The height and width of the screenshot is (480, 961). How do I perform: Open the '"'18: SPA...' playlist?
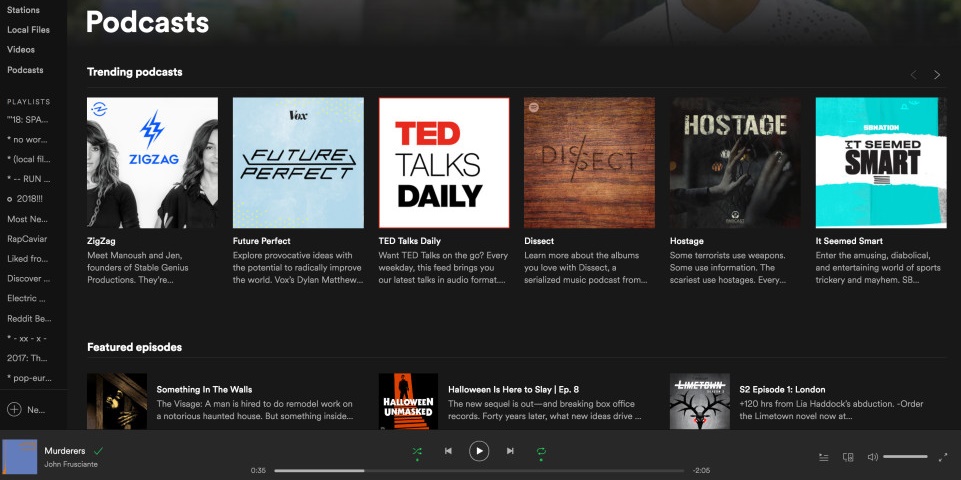coord(28,119)
